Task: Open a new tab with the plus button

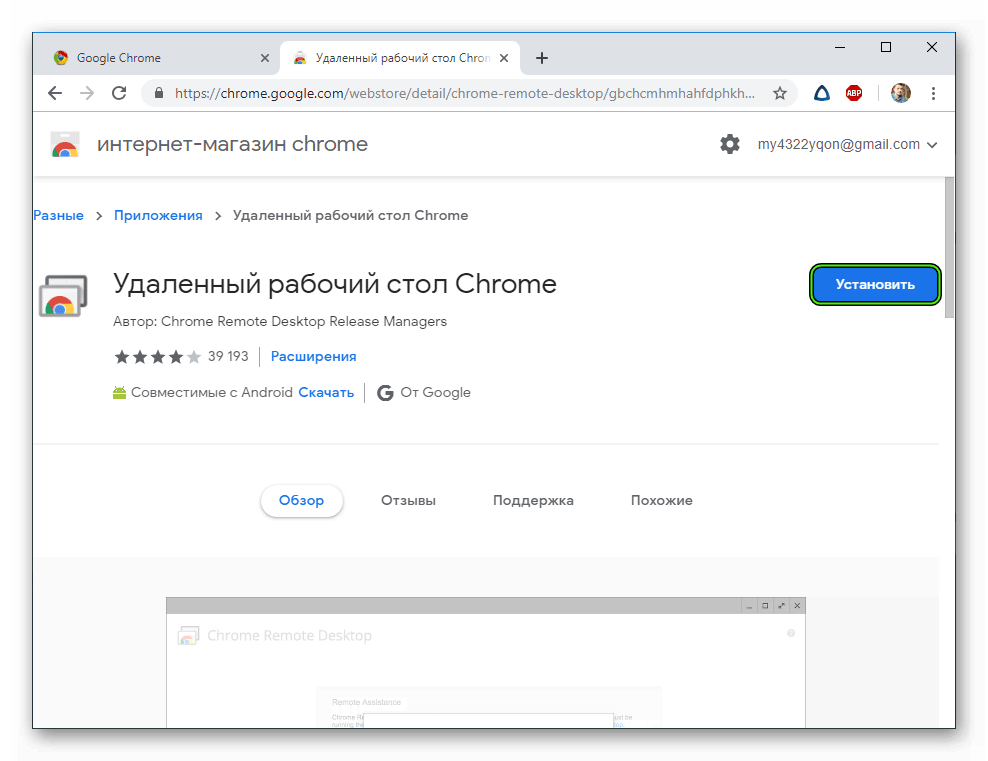Action: tap(542, 58)
